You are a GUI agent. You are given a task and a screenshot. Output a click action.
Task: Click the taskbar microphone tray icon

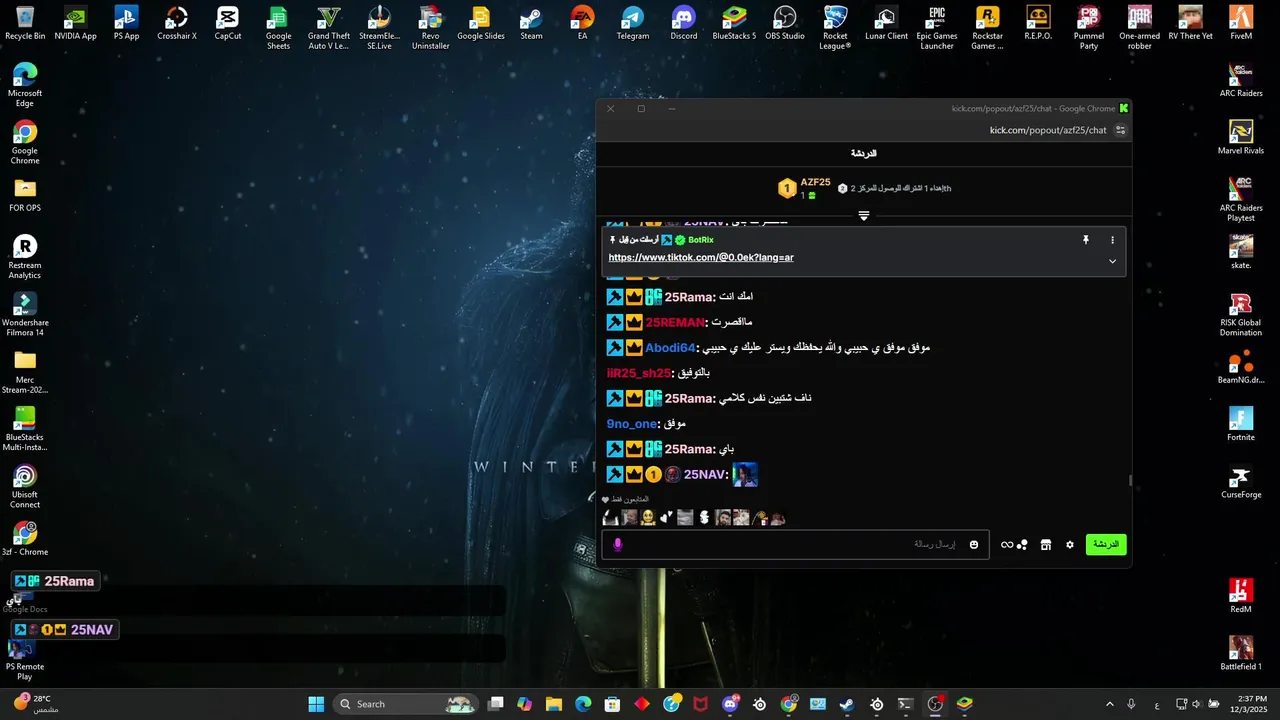pos(1131,704)
